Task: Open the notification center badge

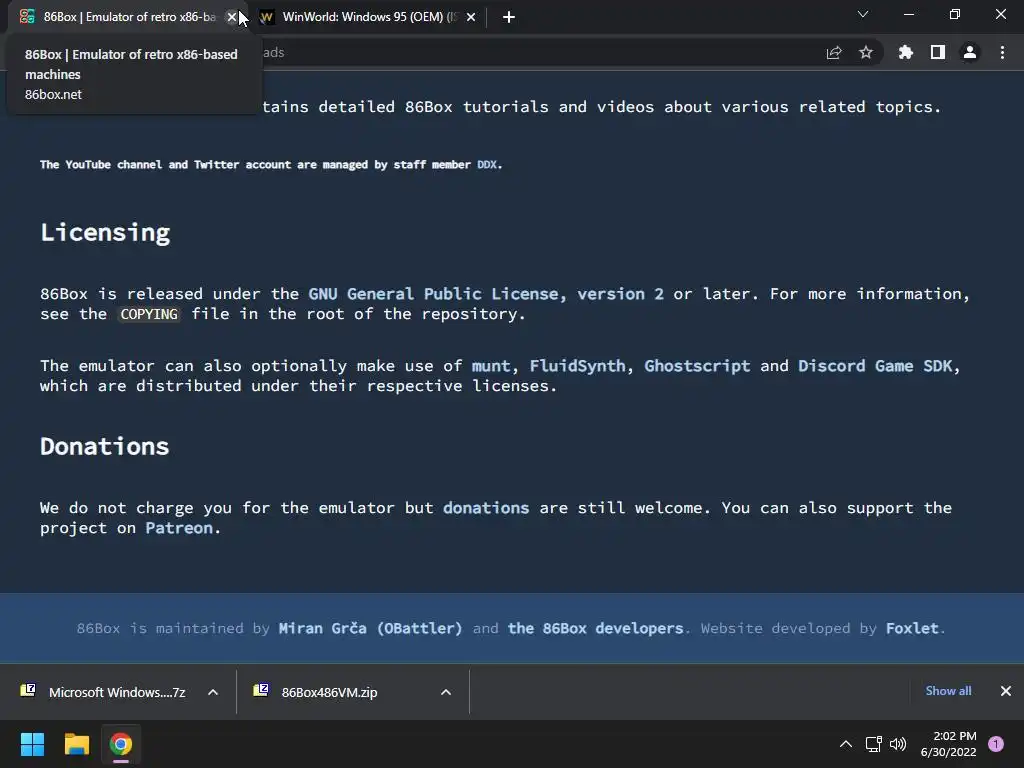Action: tap(996, 744)
